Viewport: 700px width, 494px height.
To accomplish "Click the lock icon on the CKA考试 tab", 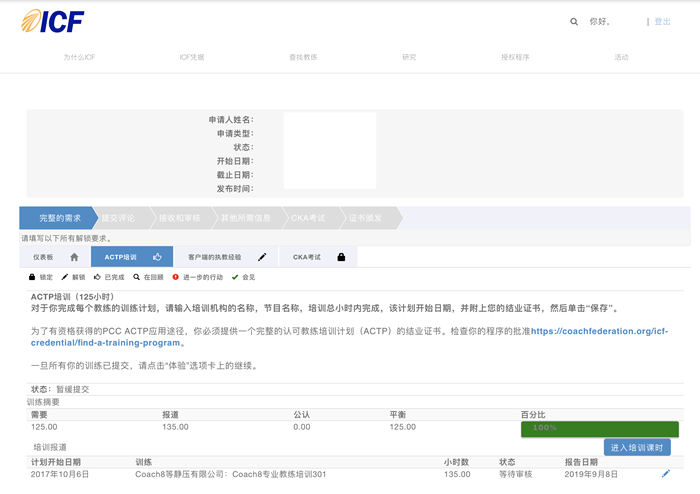I will click(341, 257).
